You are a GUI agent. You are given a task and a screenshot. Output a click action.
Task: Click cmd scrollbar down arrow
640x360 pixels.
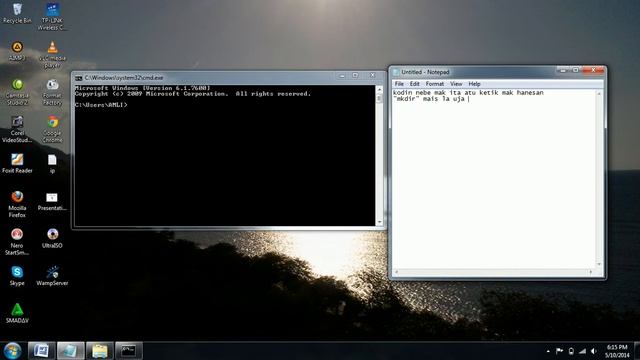tap(379, 222)
